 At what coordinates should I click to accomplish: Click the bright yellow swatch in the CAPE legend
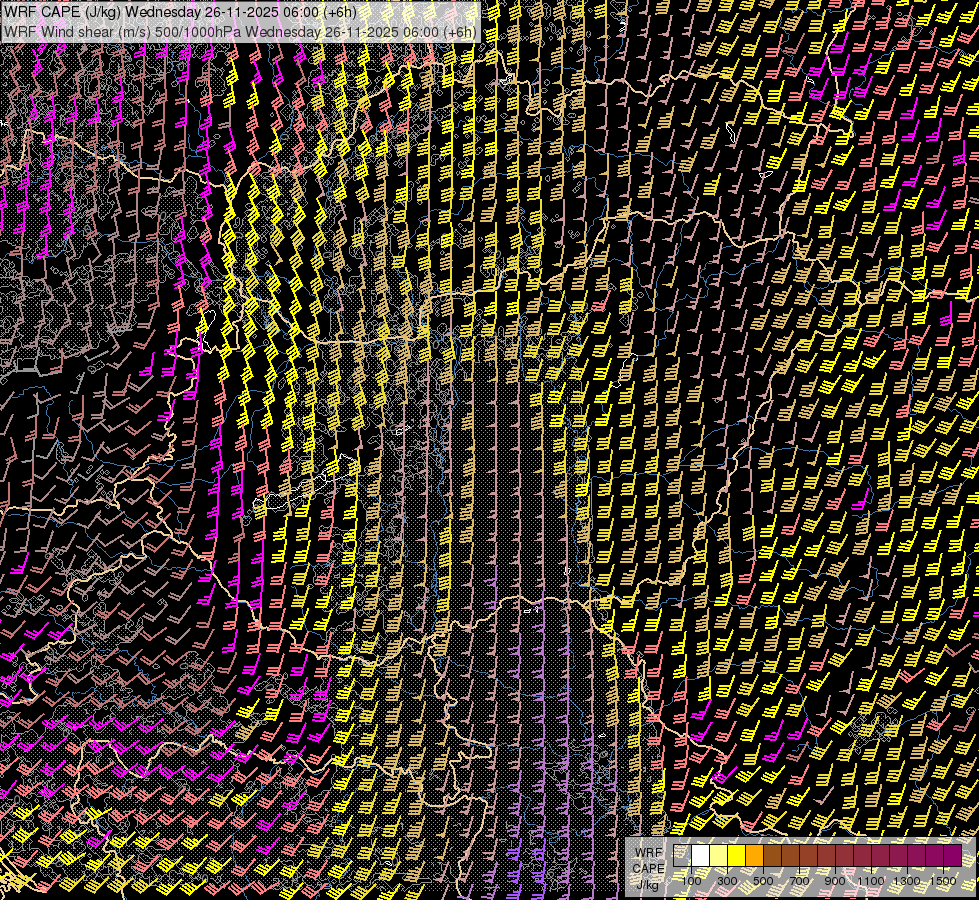pos(737,855)
